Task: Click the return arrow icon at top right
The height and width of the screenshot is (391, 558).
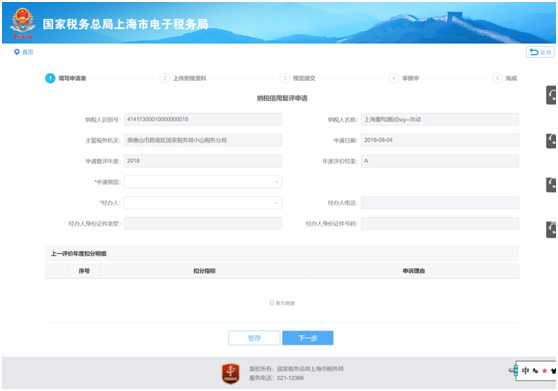Action: tap(533, 52)
